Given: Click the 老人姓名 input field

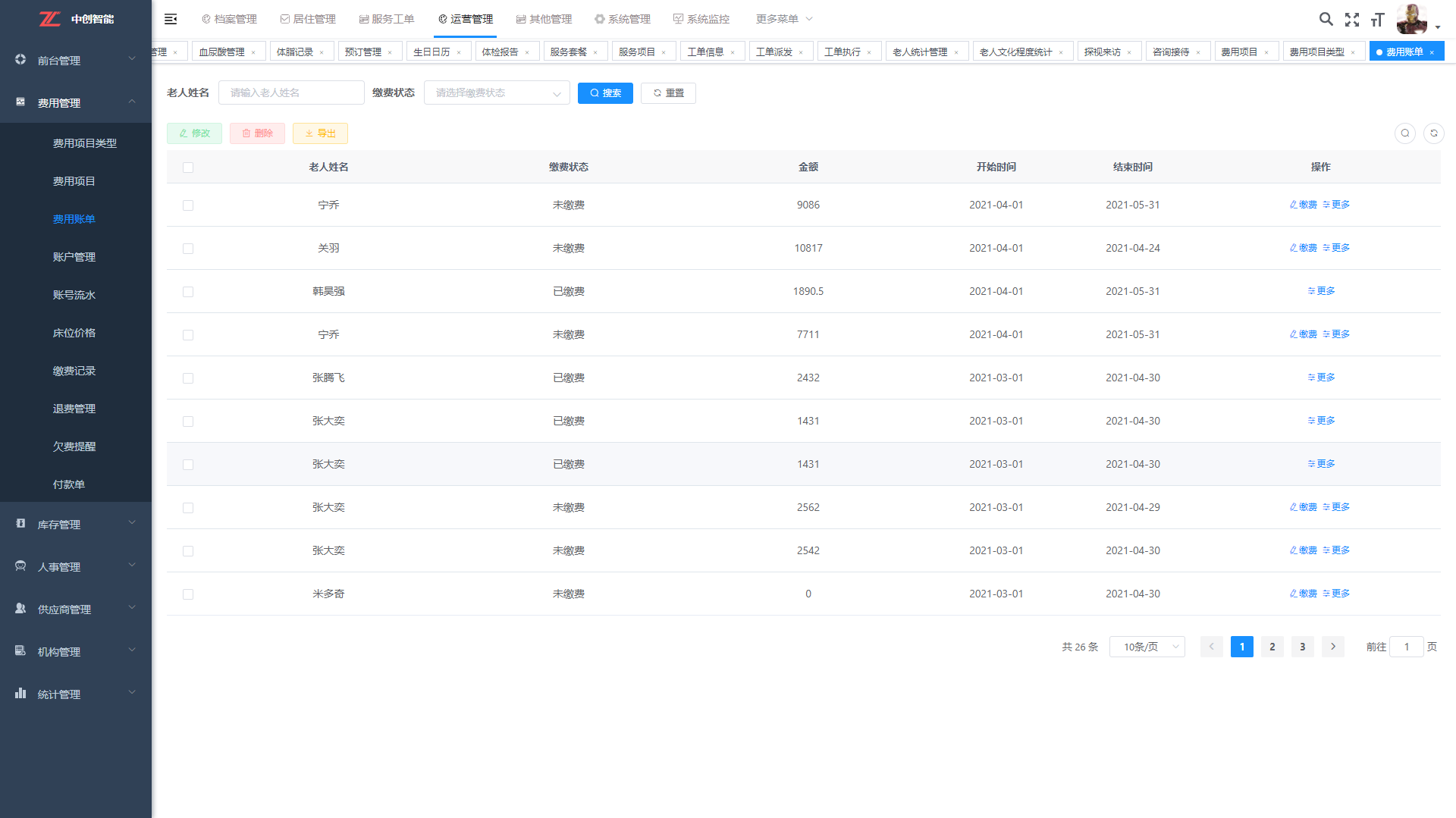Looking at the screenshot, I should coord(291,93).
